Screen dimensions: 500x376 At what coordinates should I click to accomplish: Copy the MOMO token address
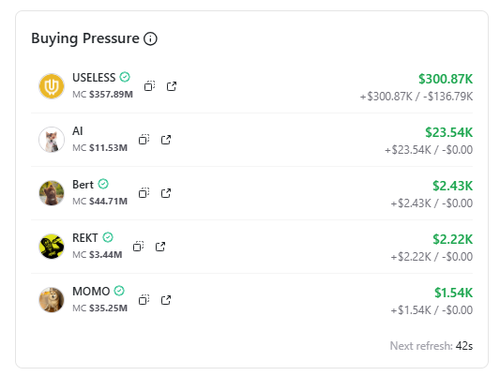(x=144, y=300)
